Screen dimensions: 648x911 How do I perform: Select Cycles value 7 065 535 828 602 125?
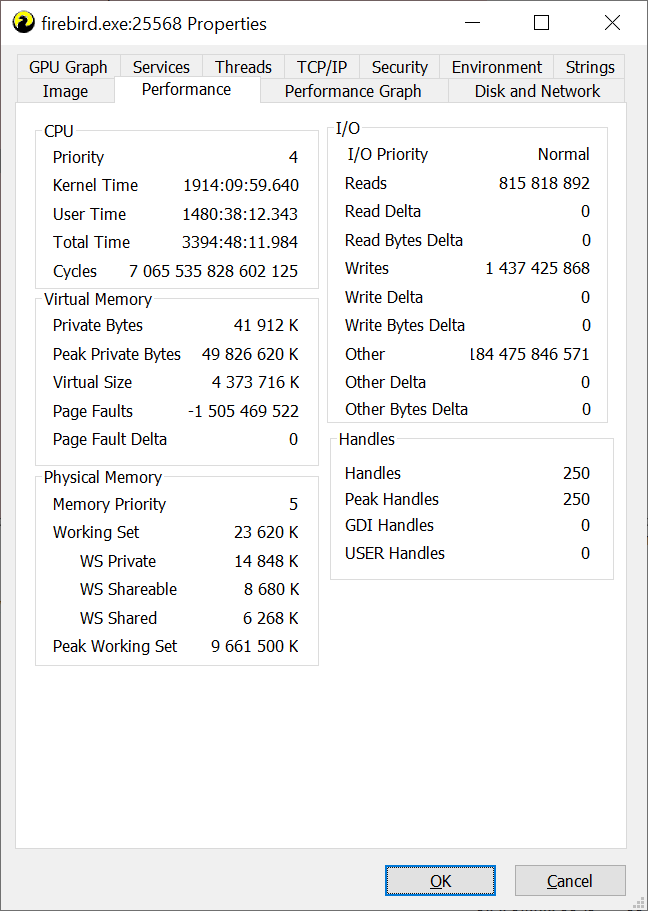[x=213, y=271]
